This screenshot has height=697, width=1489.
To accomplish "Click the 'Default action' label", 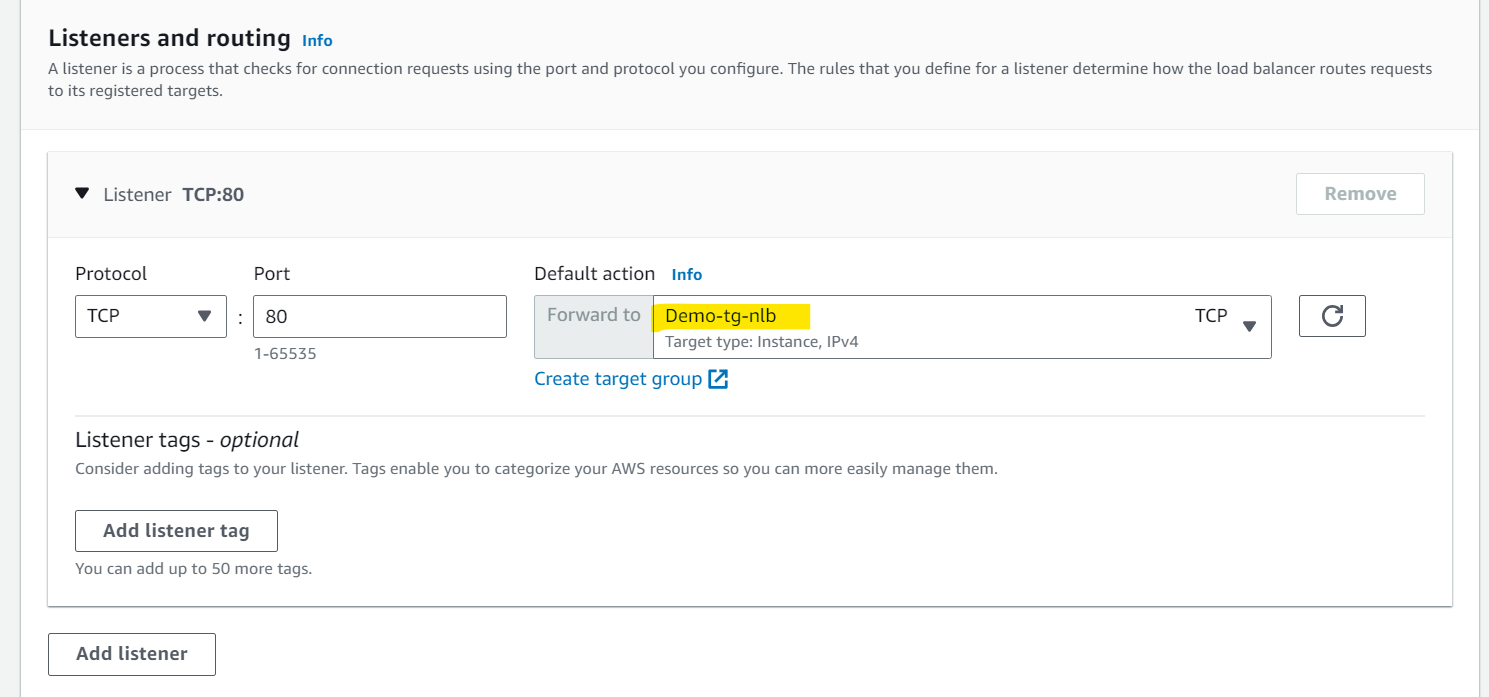I will point(595,274).
